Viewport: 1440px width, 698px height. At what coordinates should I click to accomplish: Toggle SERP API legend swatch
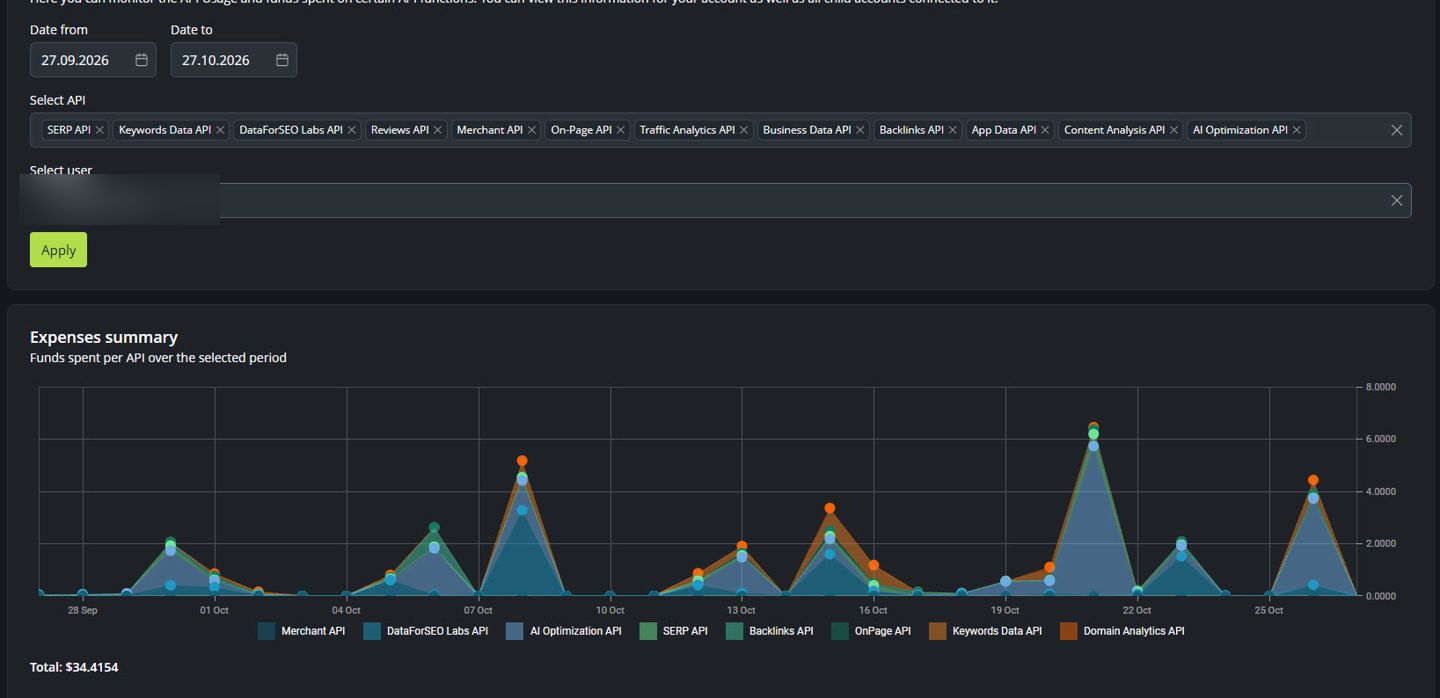648,631
